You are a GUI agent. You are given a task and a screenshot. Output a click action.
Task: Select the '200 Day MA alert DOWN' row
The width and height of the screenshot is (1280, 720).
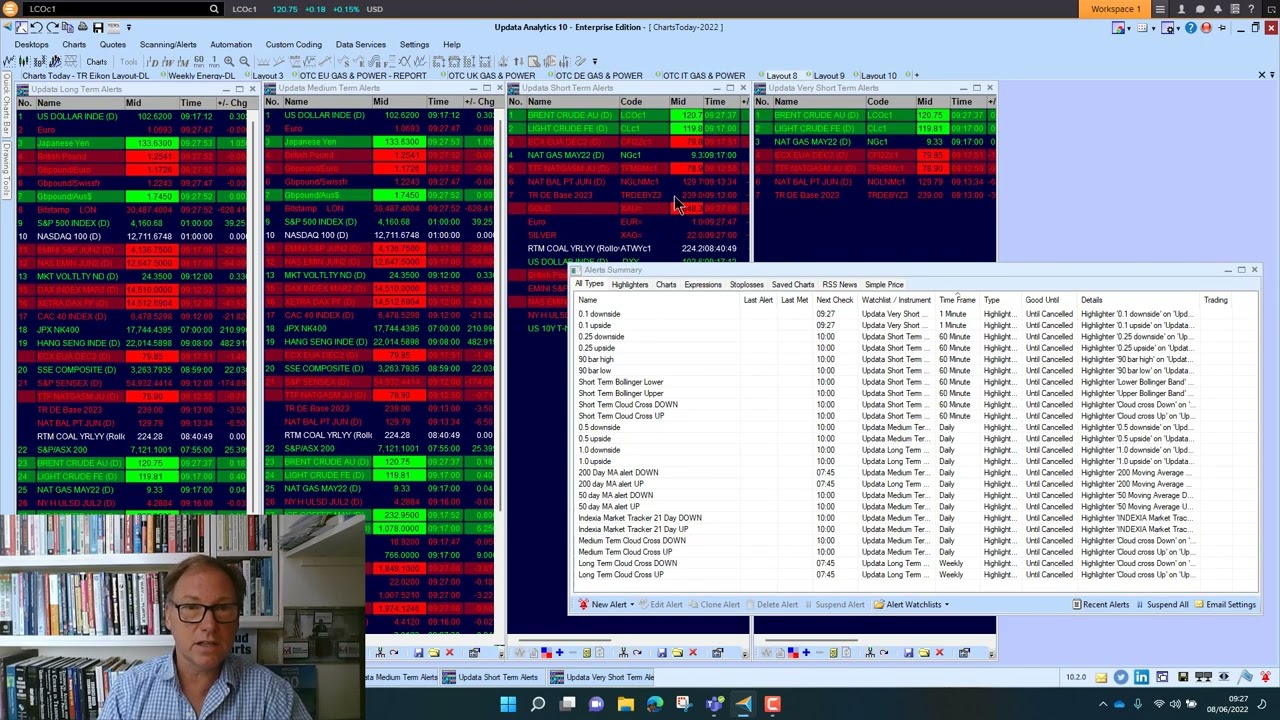915,473
